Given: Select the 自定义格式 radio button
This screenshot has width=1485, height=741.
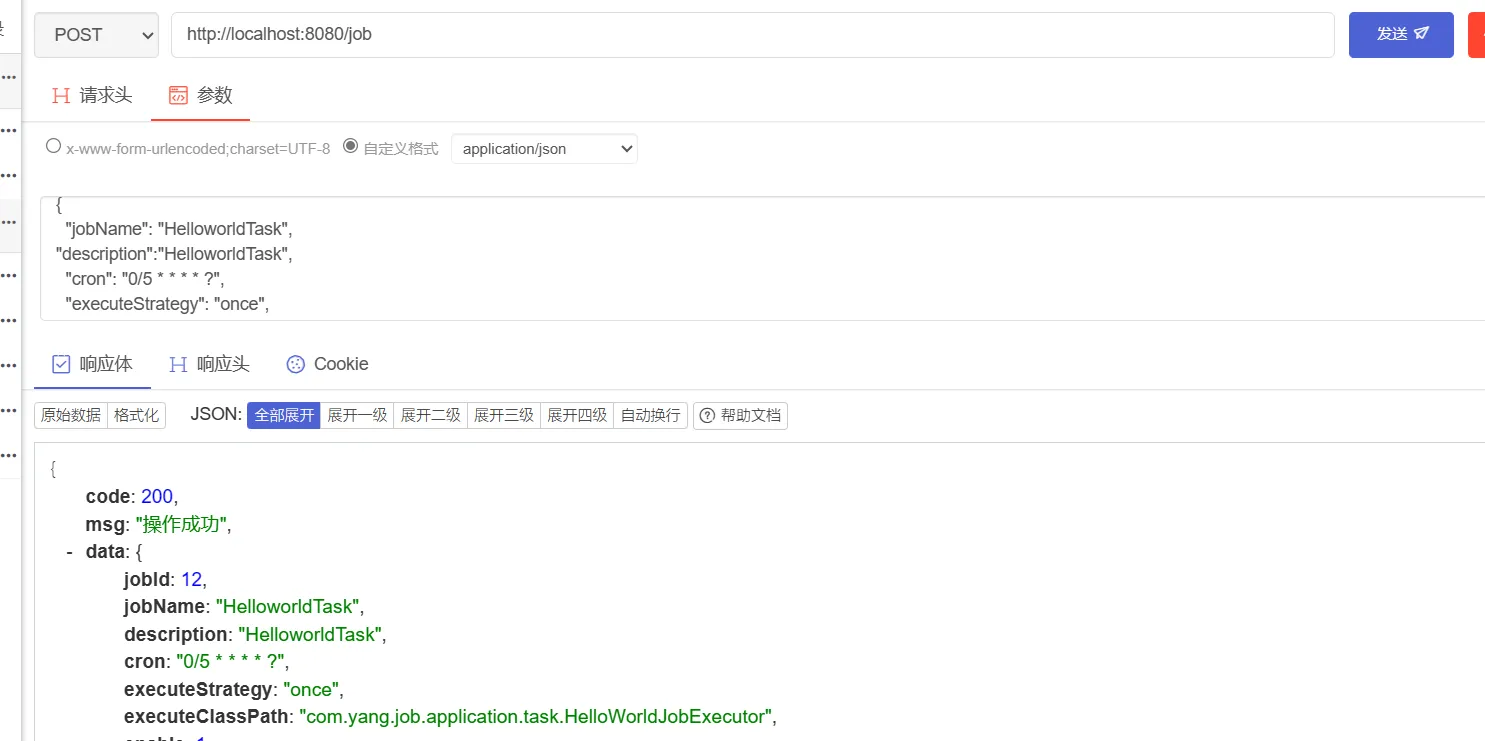Looking at the screenshot, I should point(350,146).
